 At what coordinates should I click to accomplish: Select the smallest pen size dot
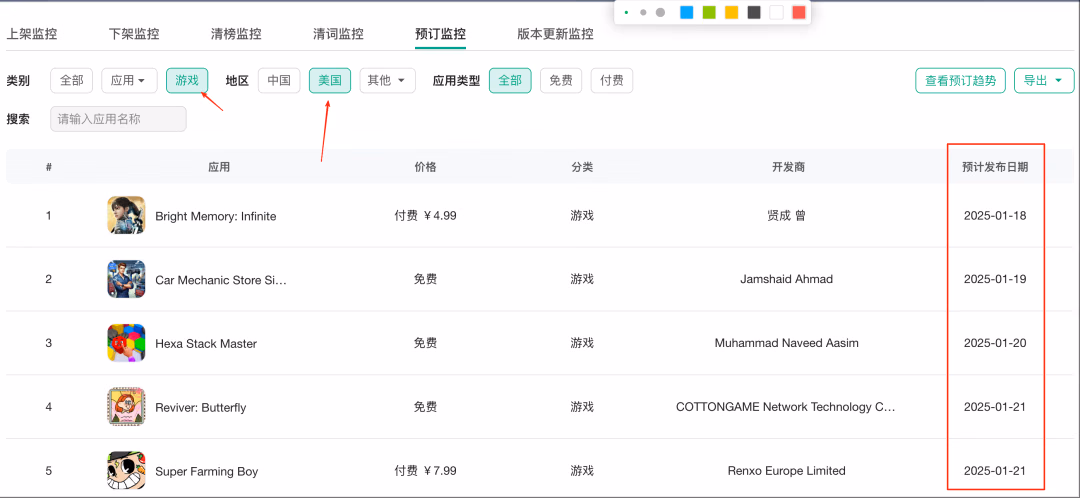coord(626,12)
